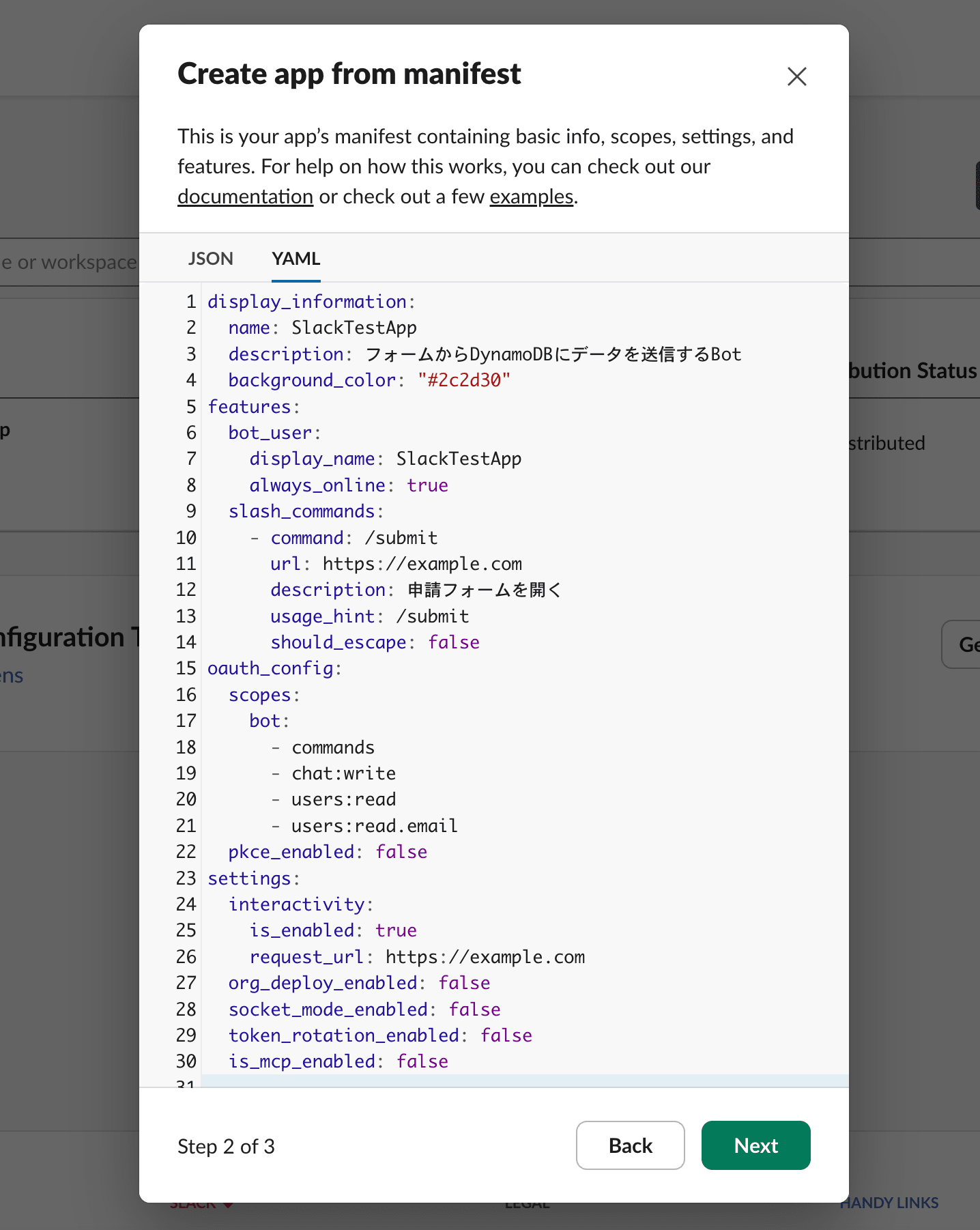Click the slash command url https://example.com

click(x=422, y=564)
